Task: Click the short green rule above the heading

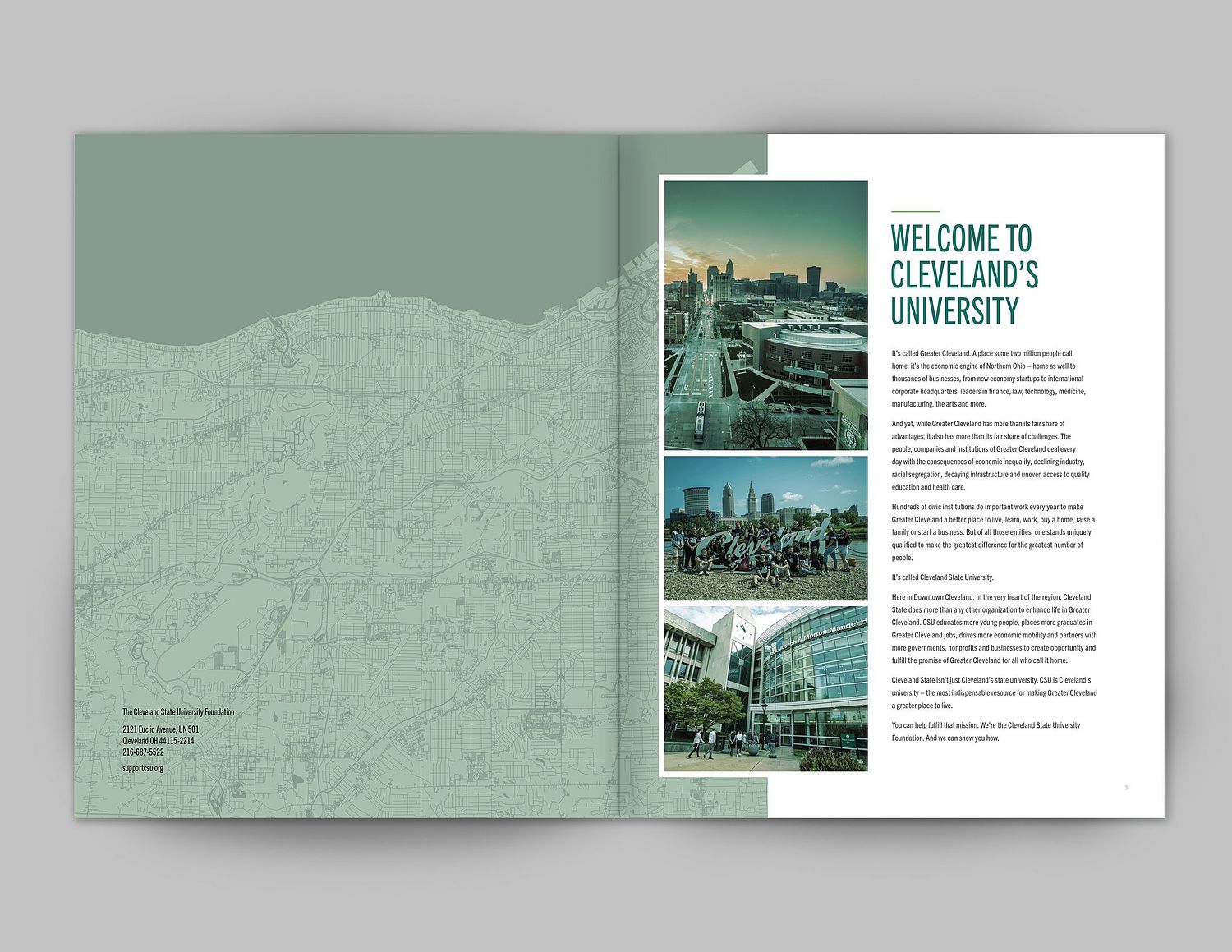Action: 915,212
